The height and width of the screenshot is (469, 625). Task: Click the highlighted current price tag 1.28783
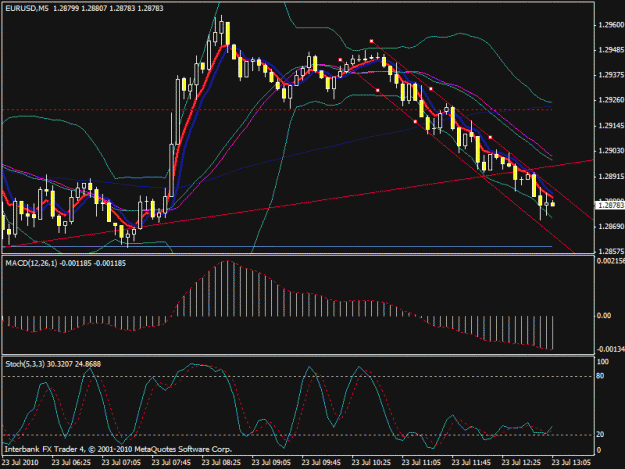pyautogui.click(x=610, y=205)
